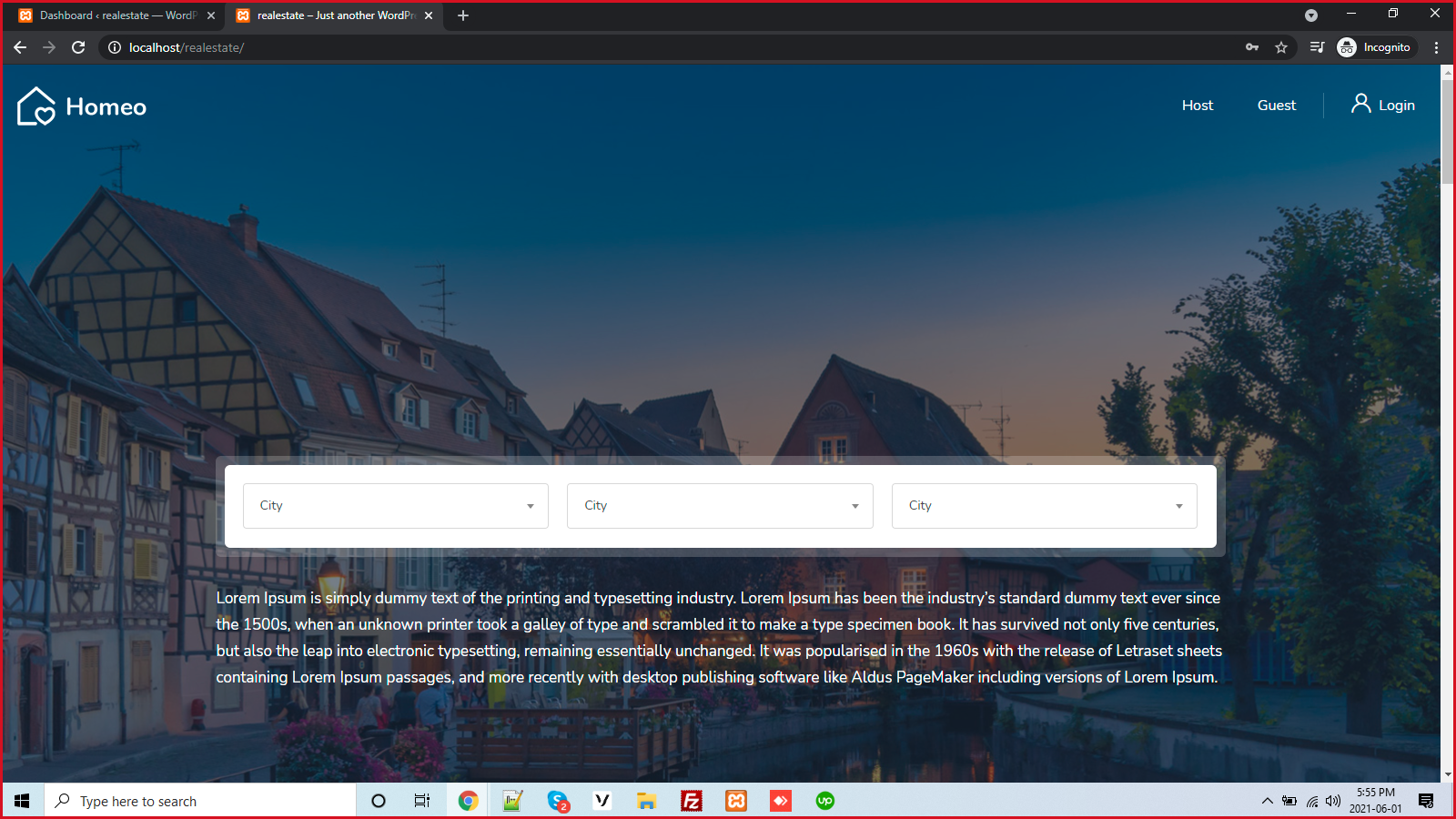The width and height of the screenshot is (1456, 819).
Task: Open the Chrome three-dot menu
Action: click(1437, 47)
